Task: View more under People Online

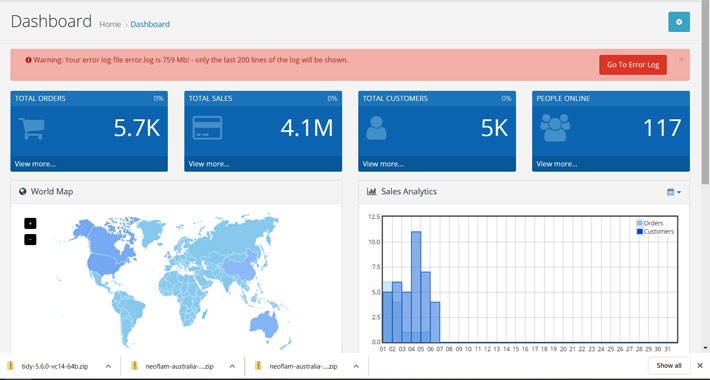Action: [x=556, y=164]
